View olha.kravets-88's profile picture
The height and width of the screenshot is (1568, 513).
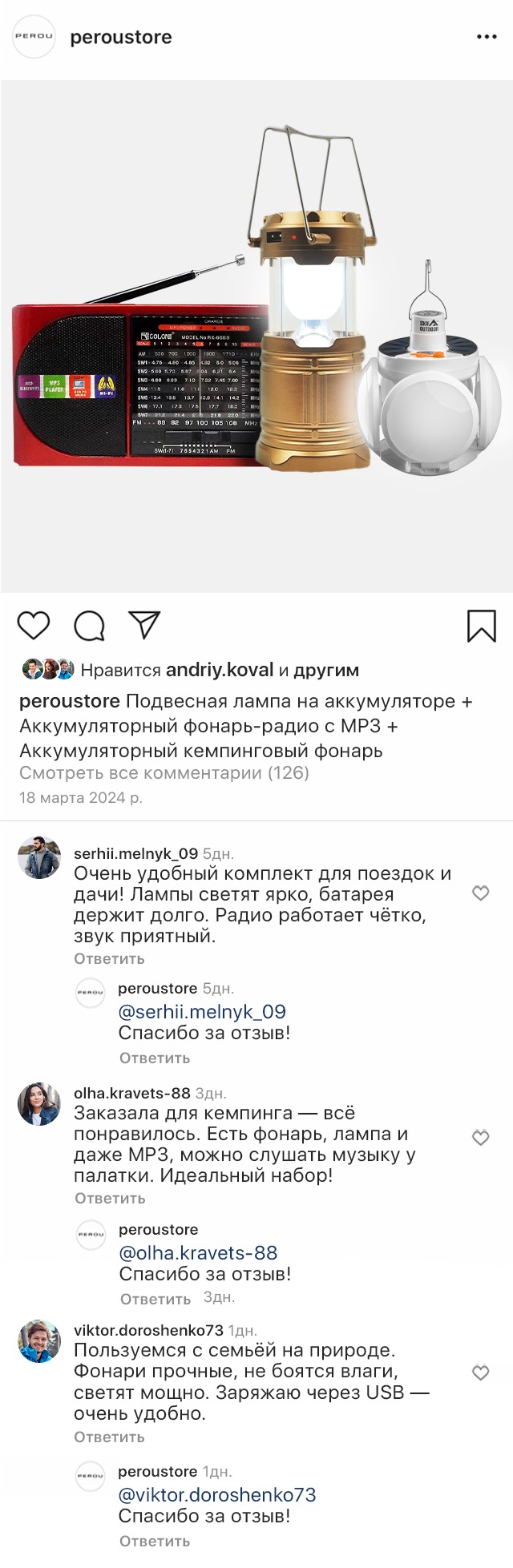coord(39,1105)
